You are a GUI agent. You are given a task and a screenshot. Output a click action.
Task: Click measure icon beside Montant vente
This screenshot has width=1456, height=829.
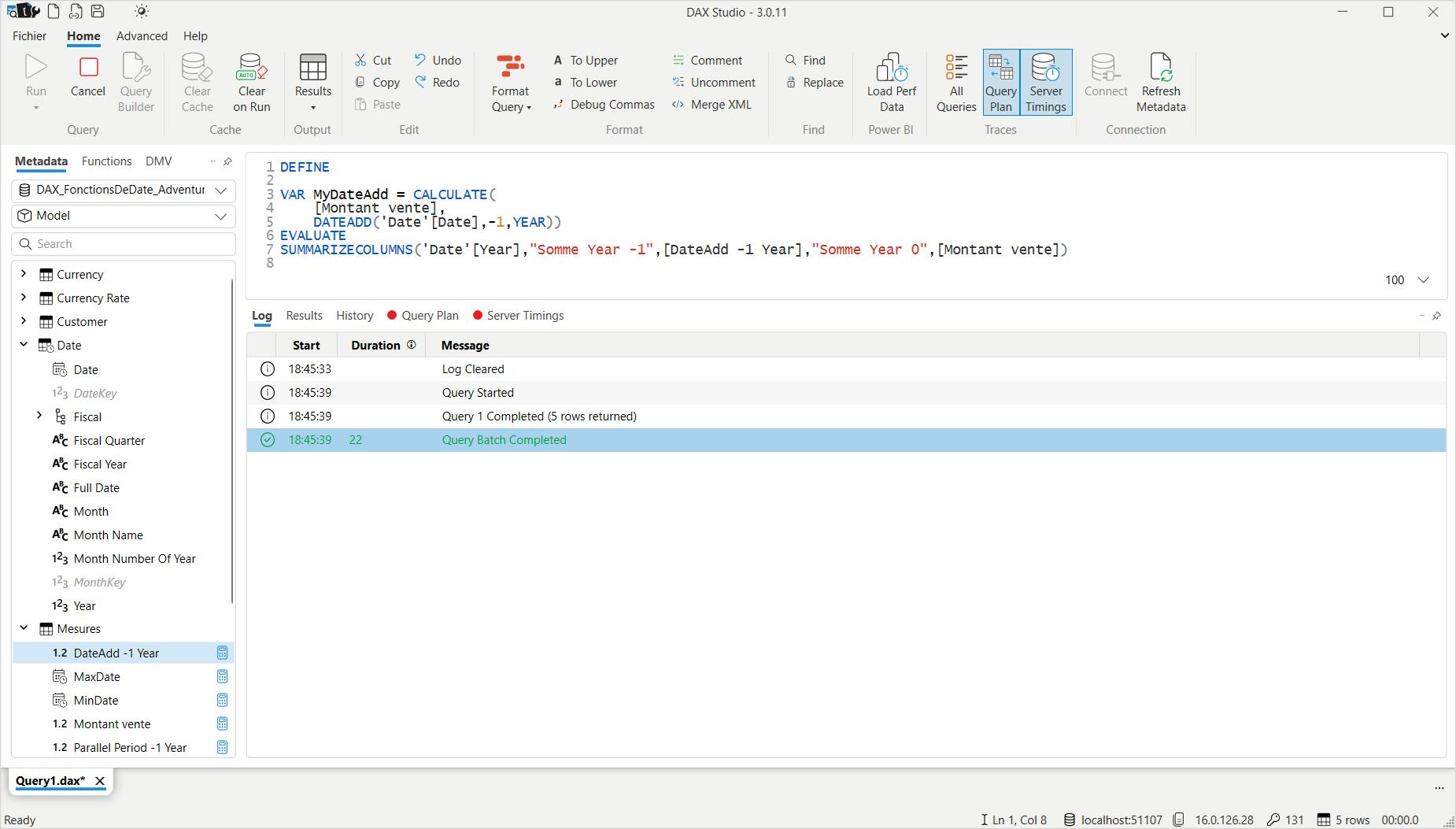click(x=222, y=724)
